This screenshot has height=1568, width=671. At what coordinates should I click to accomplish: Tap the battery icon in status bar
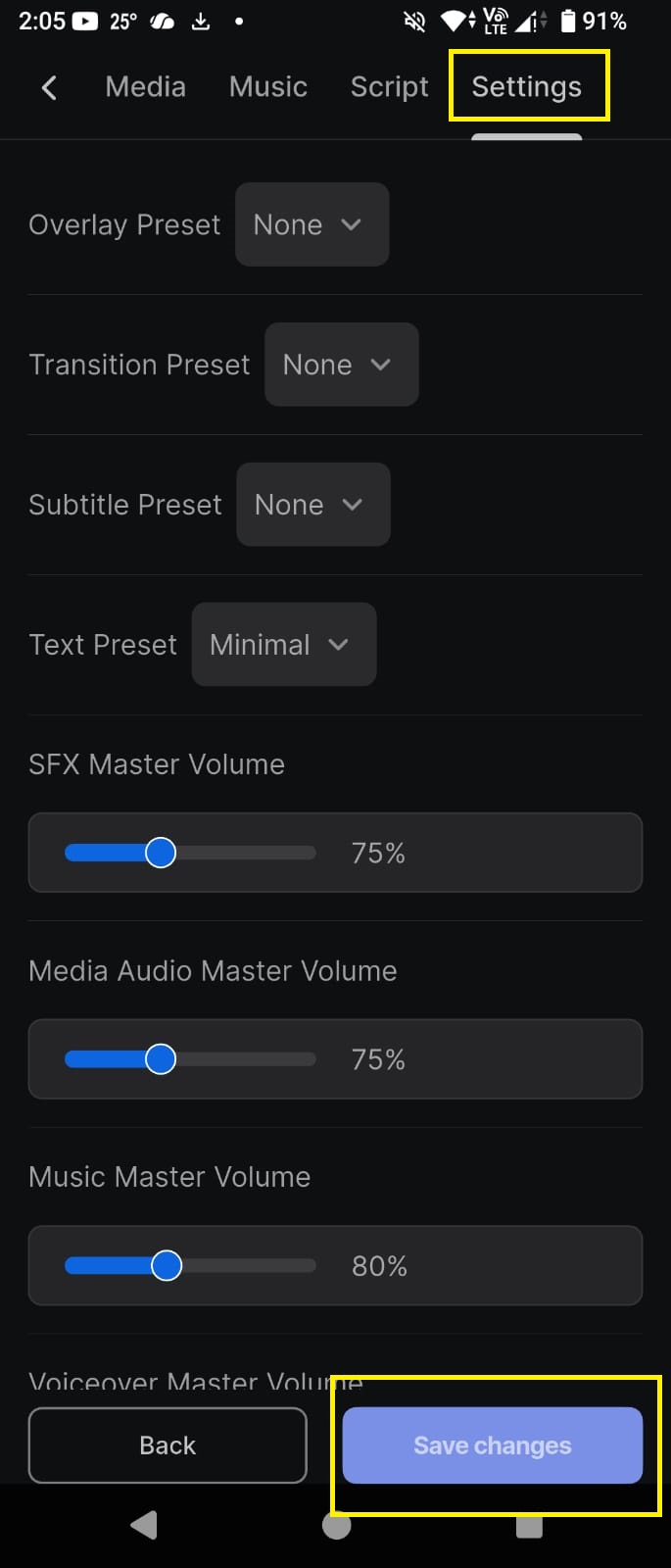pyautogui.click(x=568, y=21)
